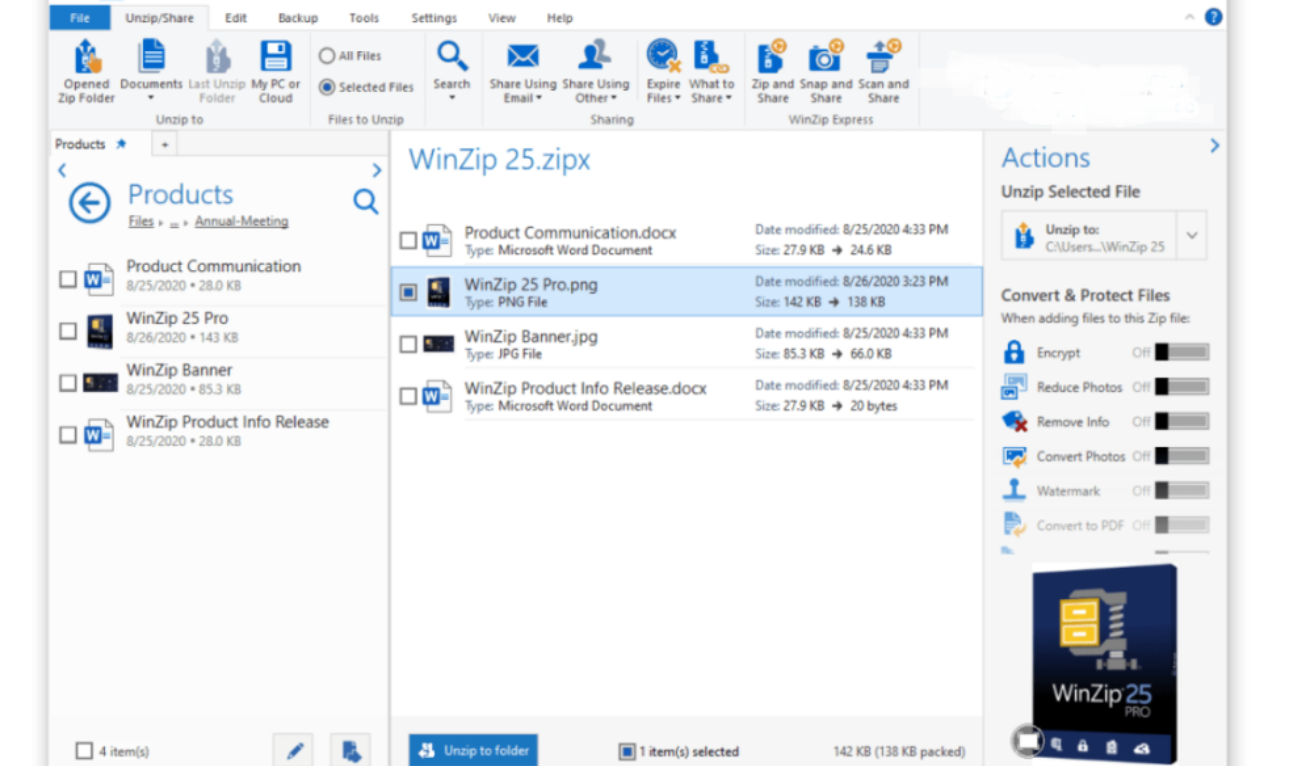Screen dimensions: 1302x766
Task: Check WinZip Banner in Products pane
Action: (x=67, y=383)
